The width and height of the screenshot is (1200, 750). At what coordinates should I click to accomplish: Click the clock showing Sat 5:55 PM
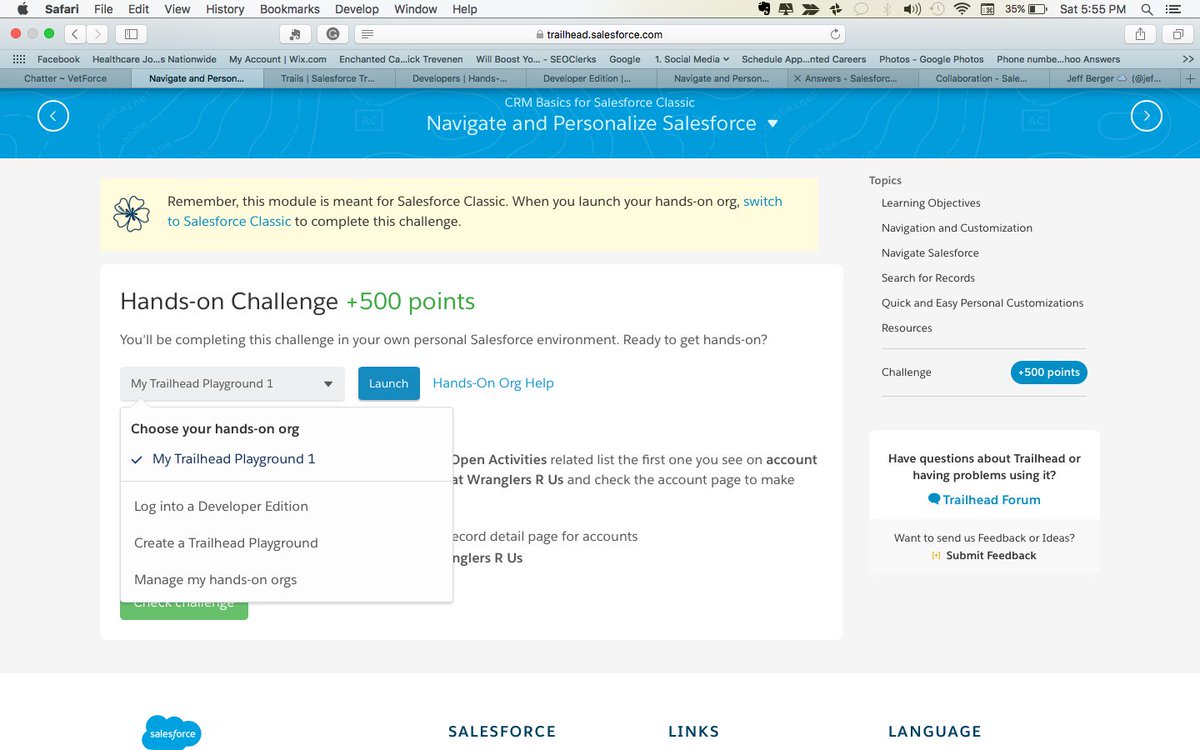1092,9
